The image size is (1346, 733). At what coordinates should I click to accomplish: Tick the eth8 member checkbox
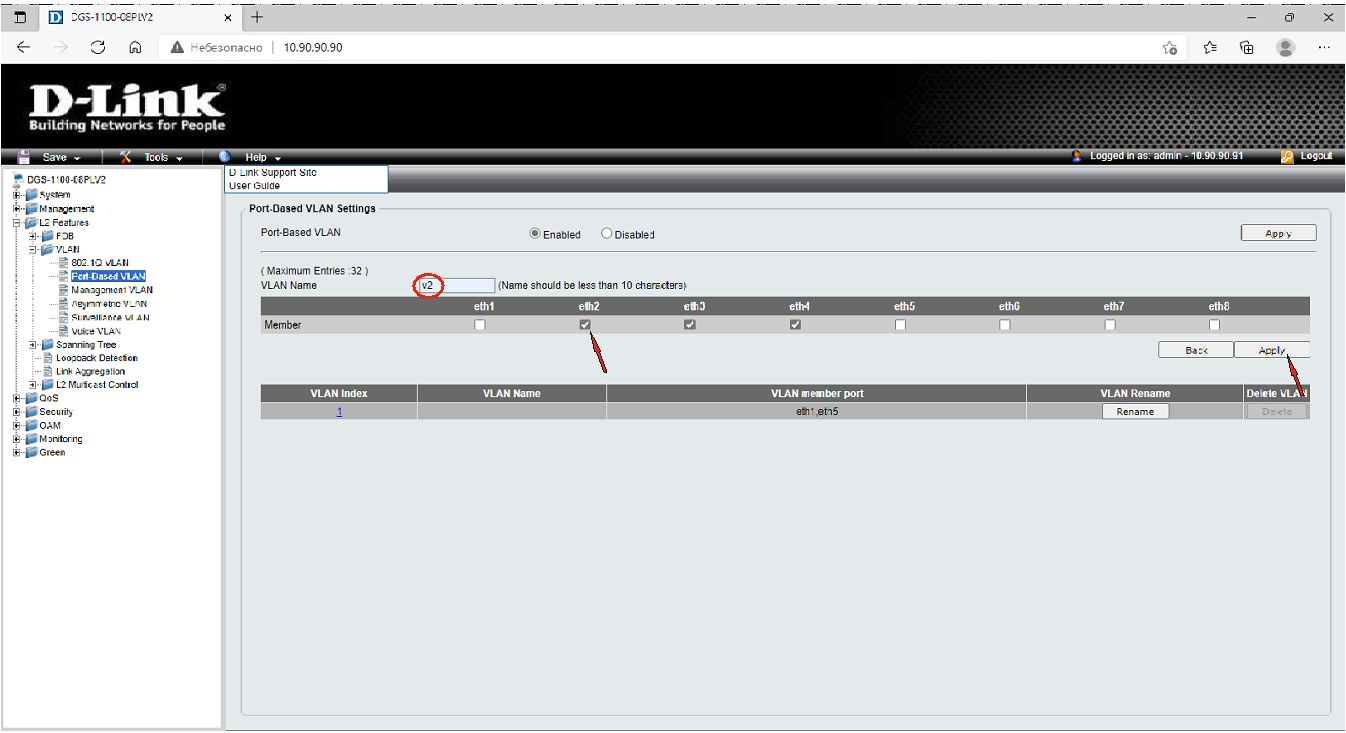click(1214, 325)
